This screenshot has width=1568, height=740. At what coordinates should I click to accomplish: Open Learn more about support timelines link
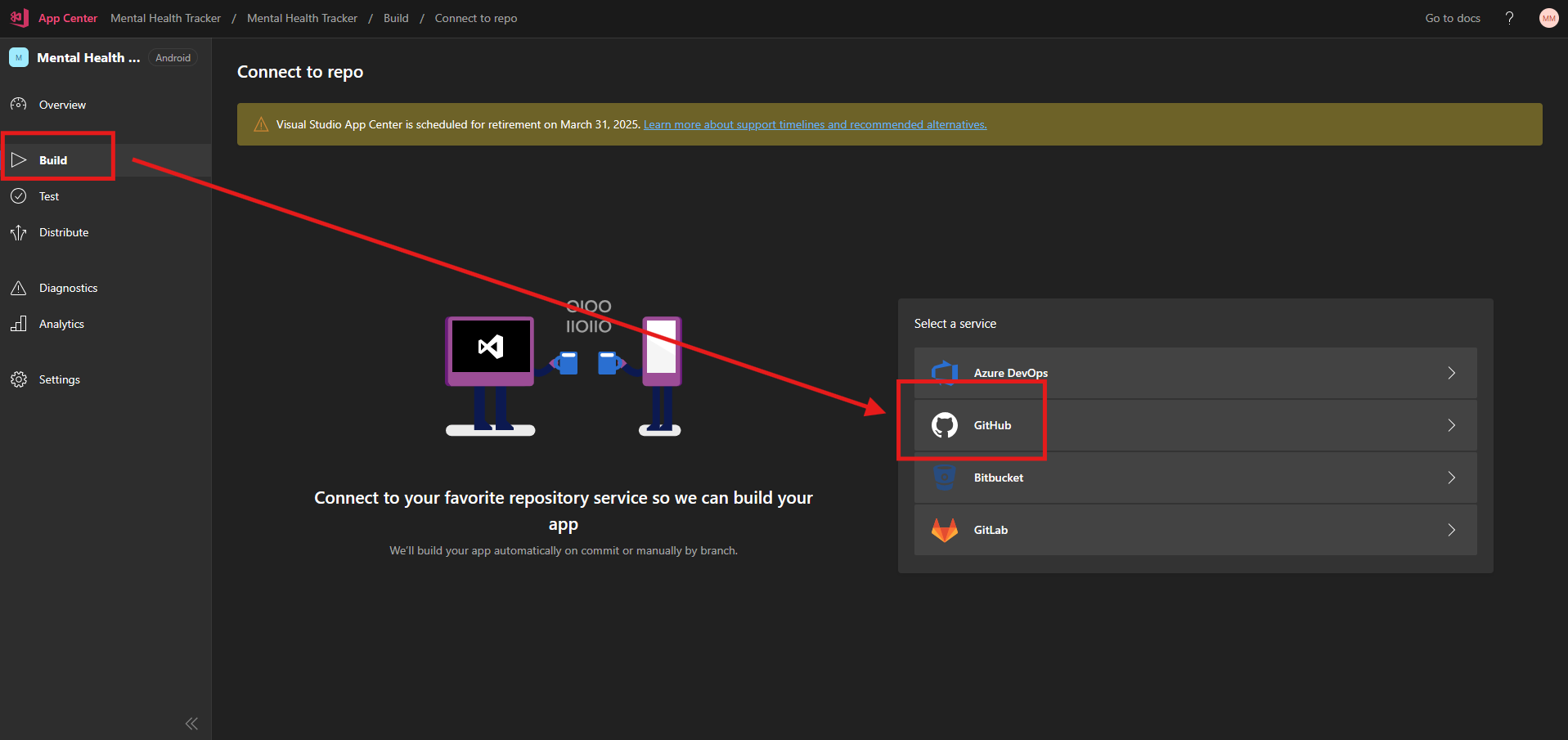(815, 124)
